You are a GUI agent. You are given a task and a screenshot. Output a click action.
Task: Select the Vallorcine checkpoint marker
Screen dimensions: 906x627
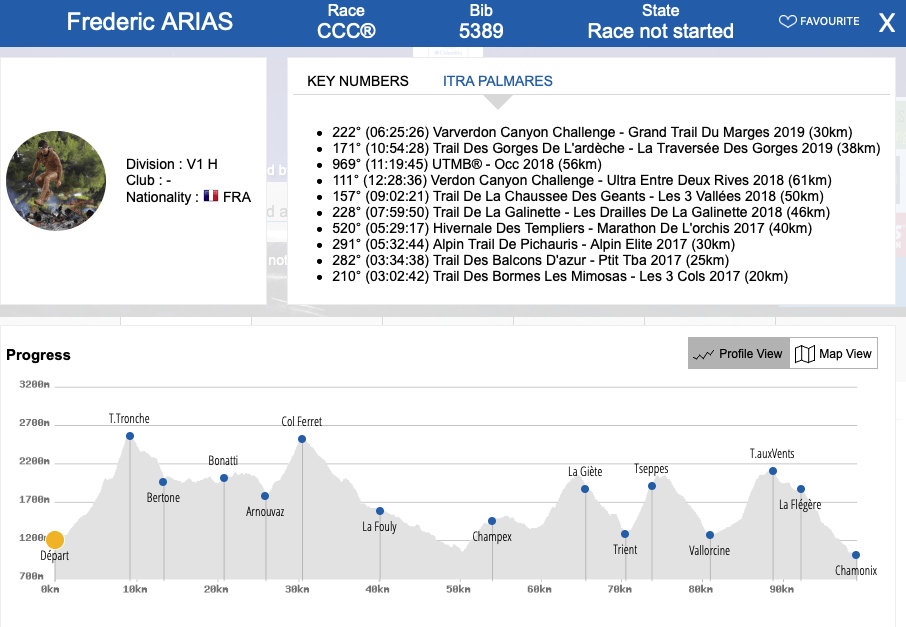point(710,535)
